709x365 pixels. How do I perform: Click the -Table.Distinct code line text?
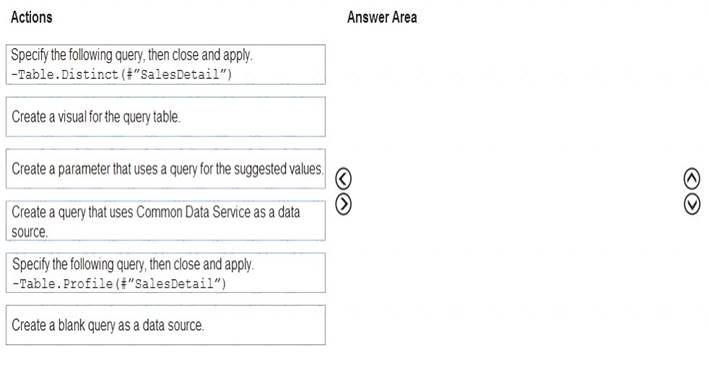click(122, 74)
